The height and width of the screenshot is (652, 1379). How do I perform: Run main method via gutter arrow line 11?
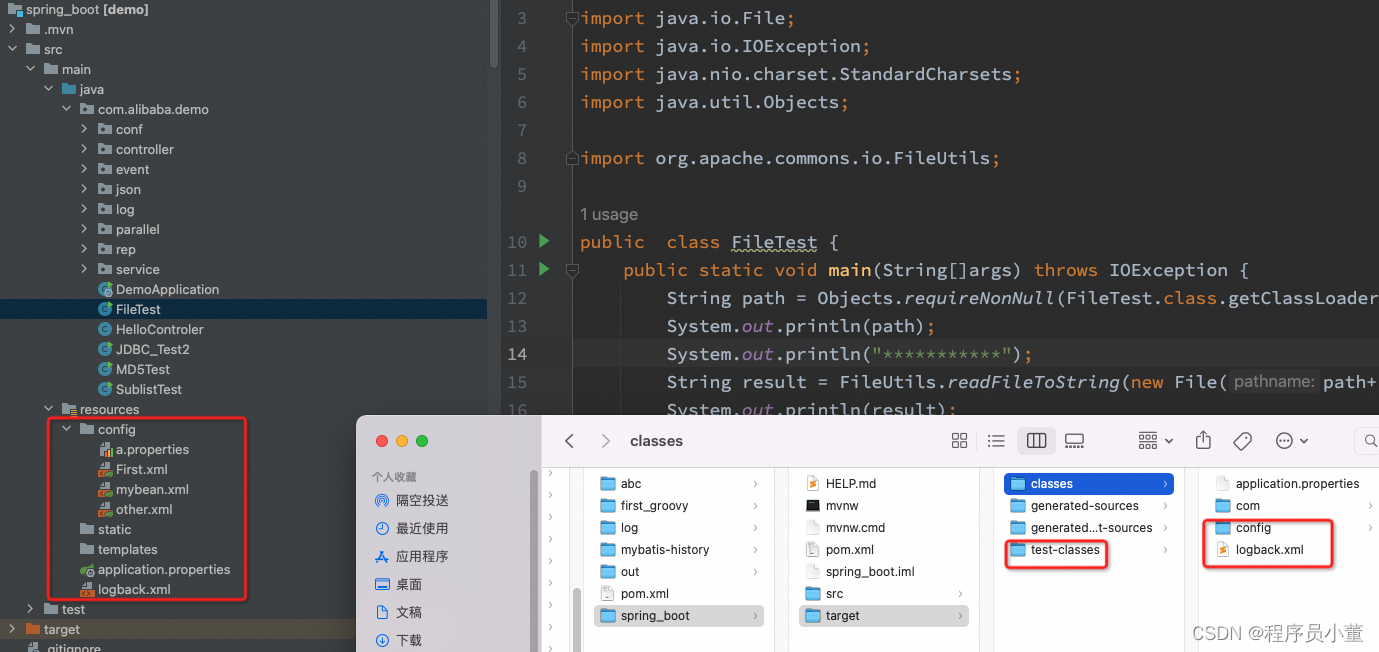pos(544,269)
